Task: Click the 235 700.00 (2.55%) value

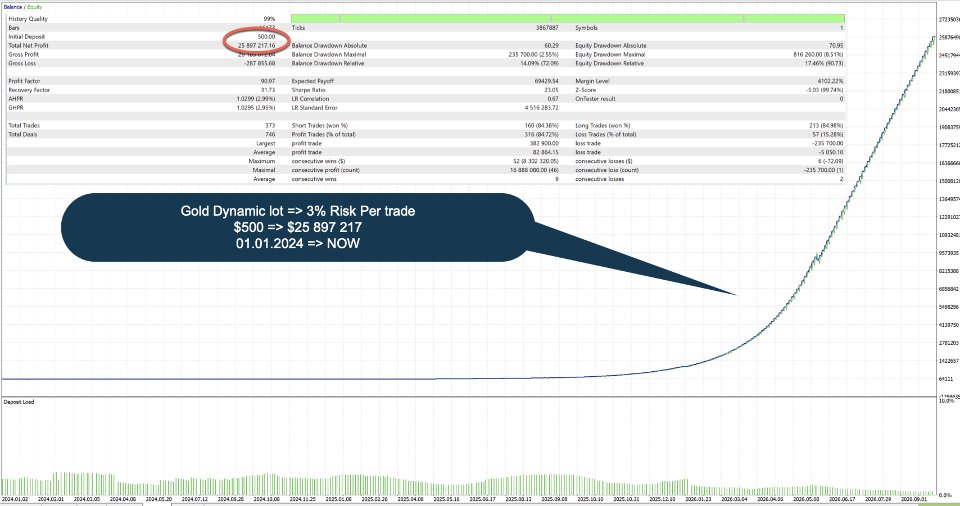Action: click(x=533, y=55)
